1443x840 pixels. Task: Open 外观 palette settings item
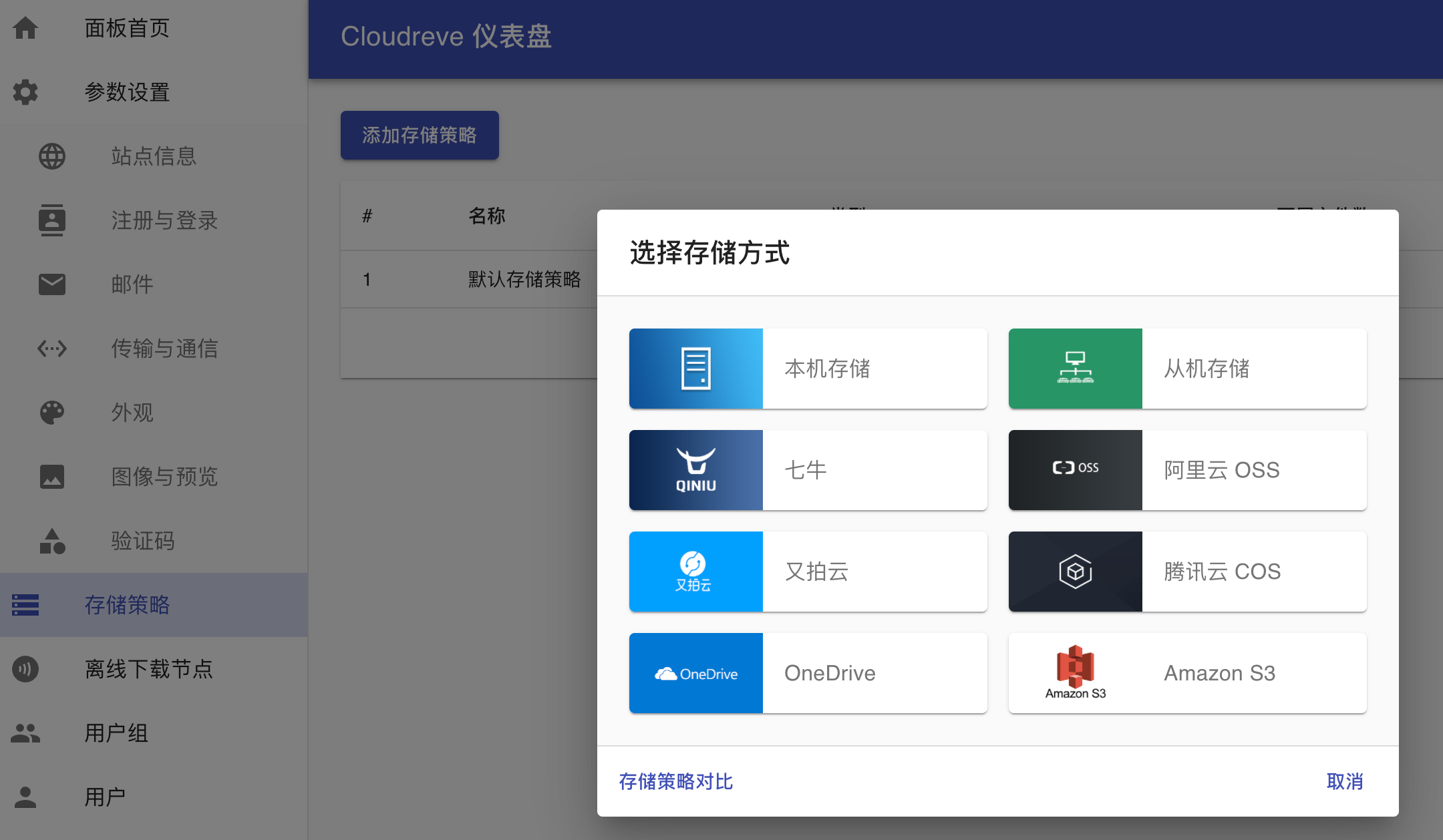pos(154,413)
